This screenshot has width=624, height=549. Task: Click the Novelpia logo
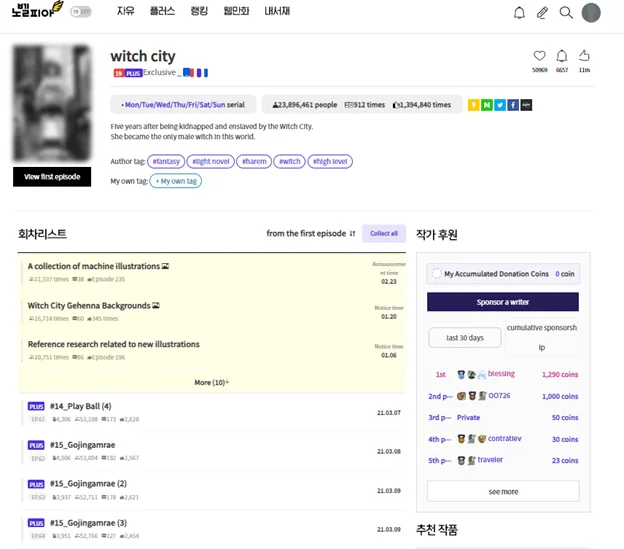click(x=37, y=10)
